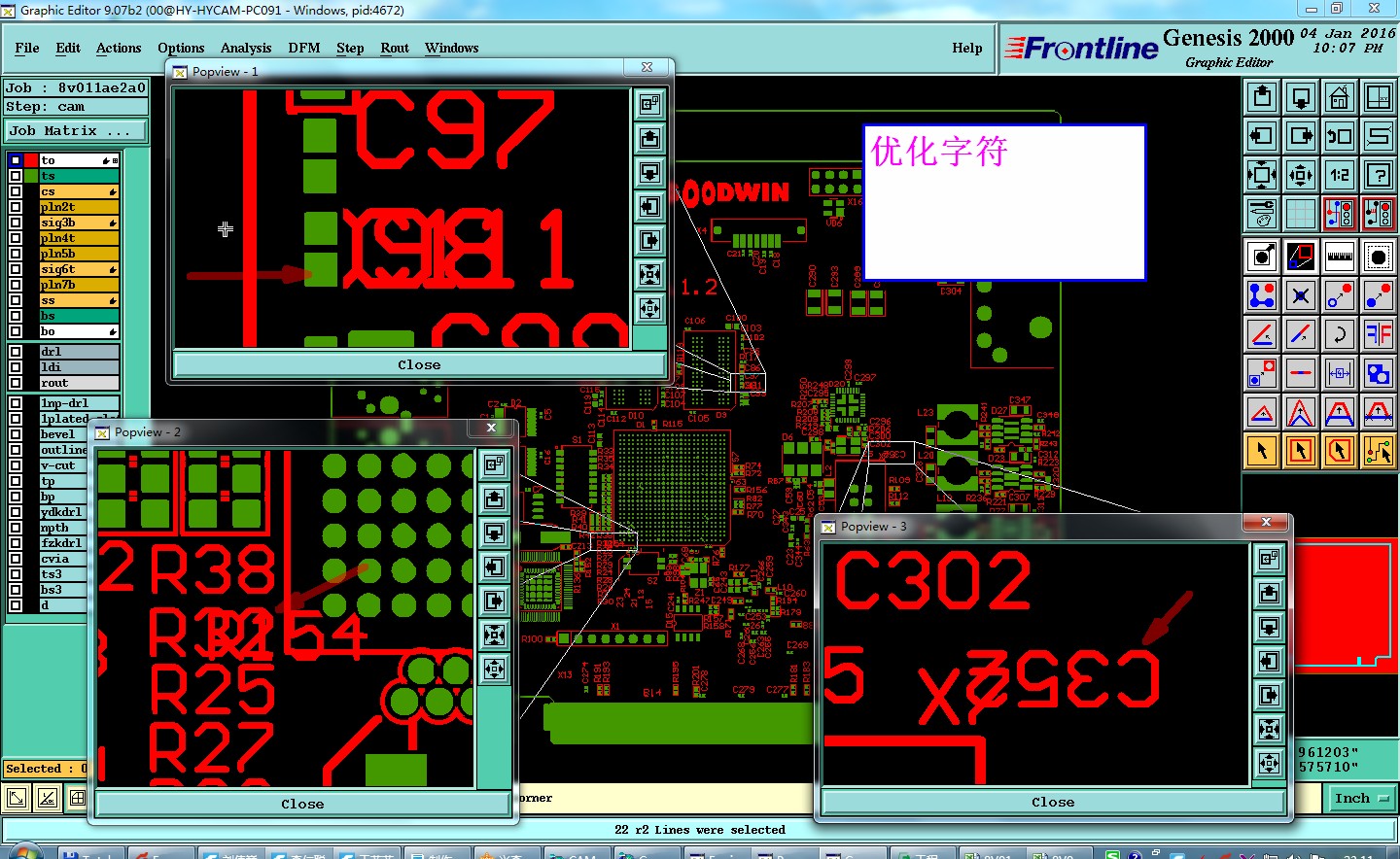Image resolution: width=1400 pixels, height=859 pixels.
Task: Click the curved rotate arrow icon
Action: pos(1340,334)
